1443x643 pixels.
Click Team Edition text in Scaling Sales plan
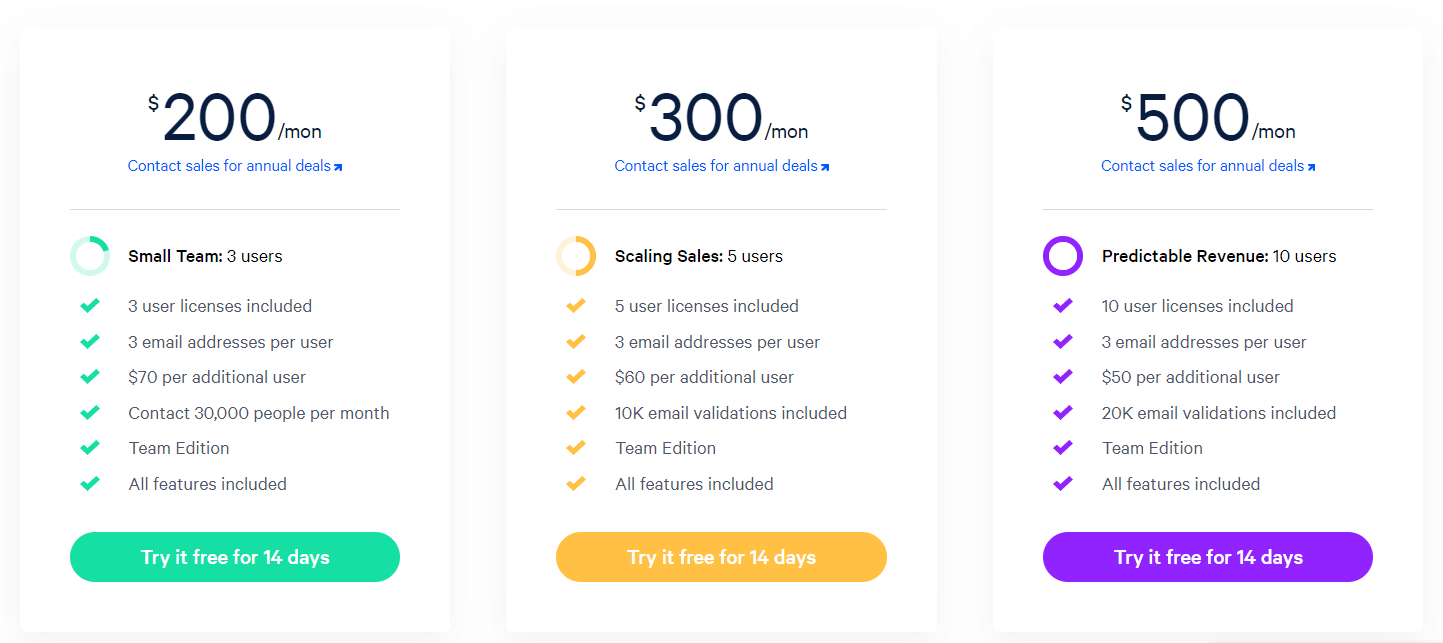pos(666,448)
